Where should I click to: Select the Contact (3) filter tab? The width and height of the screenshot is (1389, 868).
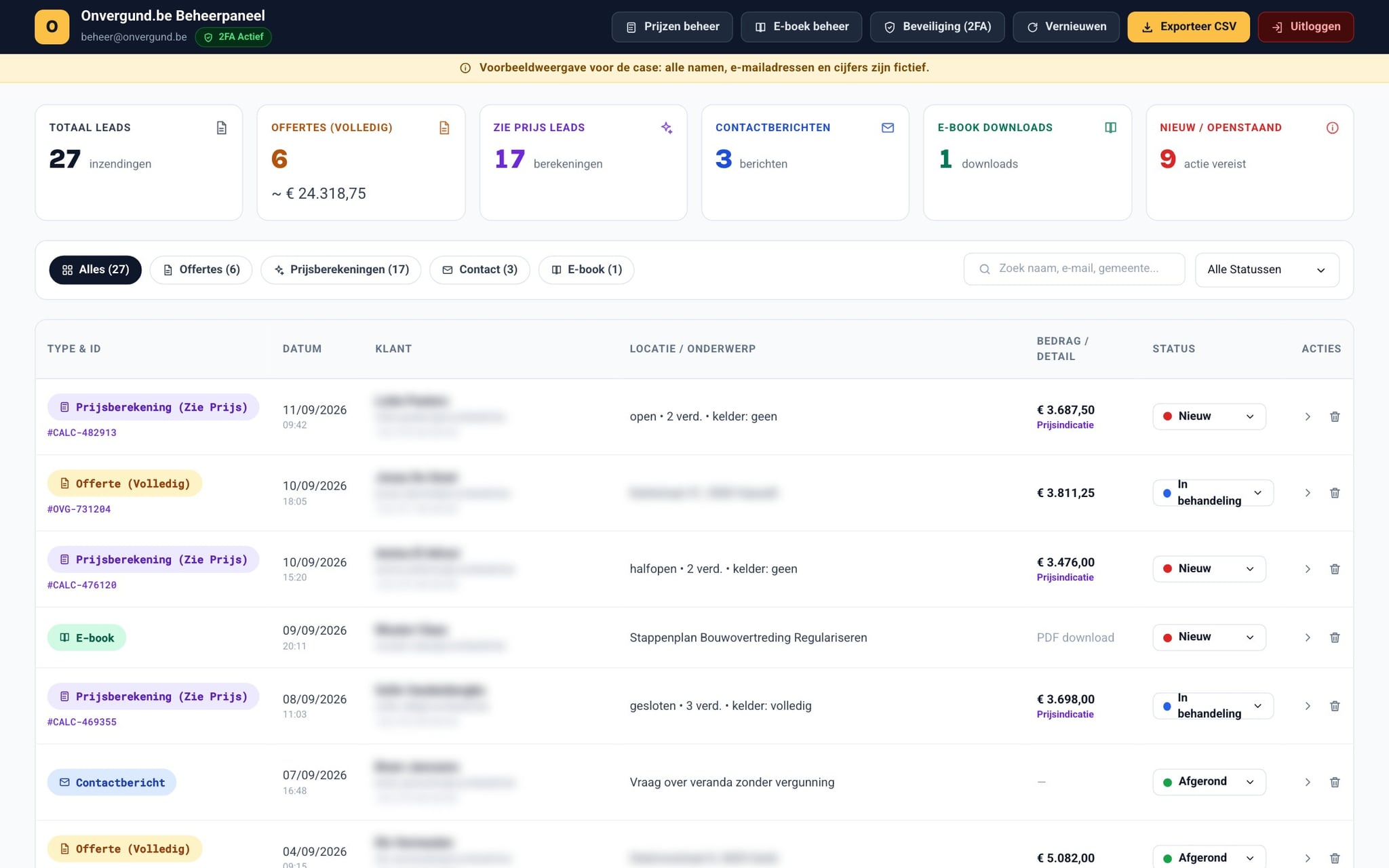point(480,270)
